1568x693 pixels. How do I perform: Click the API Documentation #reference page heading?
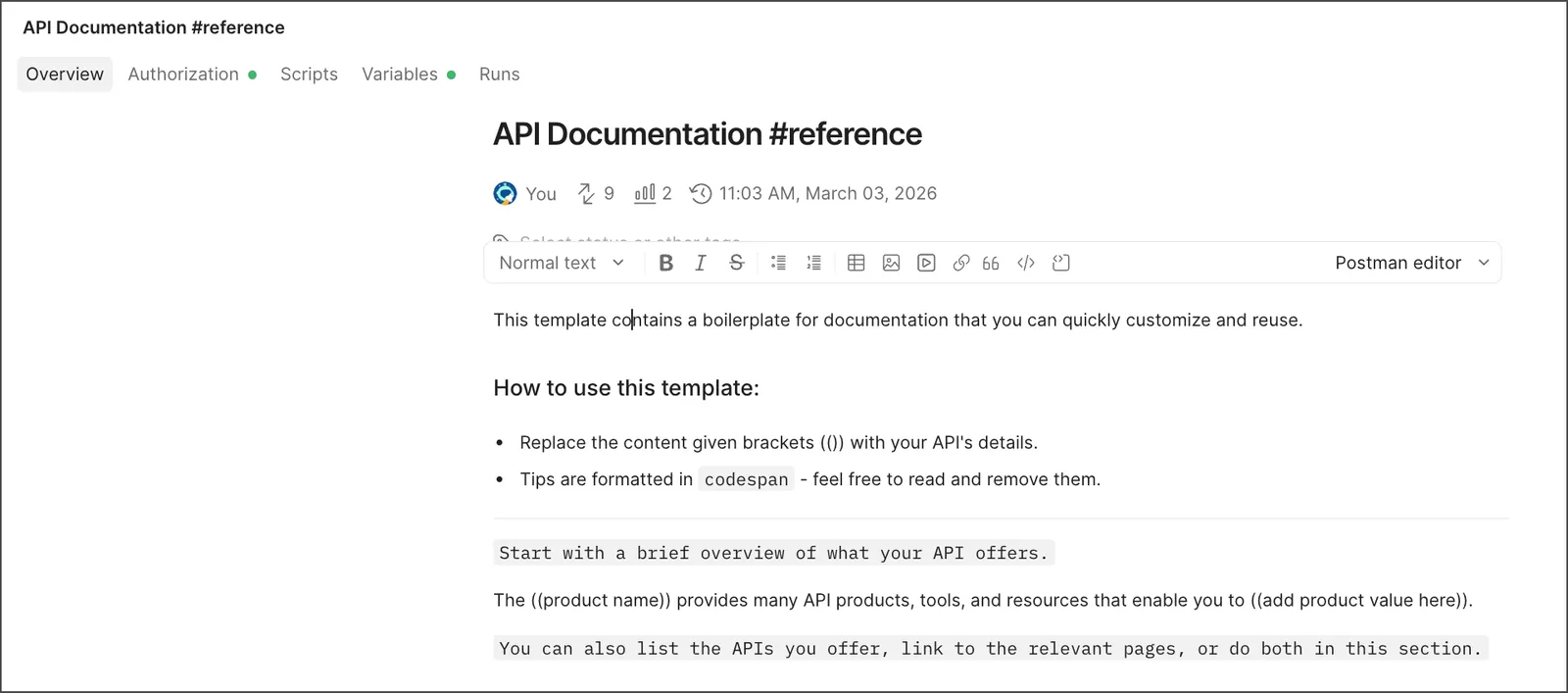coord(708,134)
